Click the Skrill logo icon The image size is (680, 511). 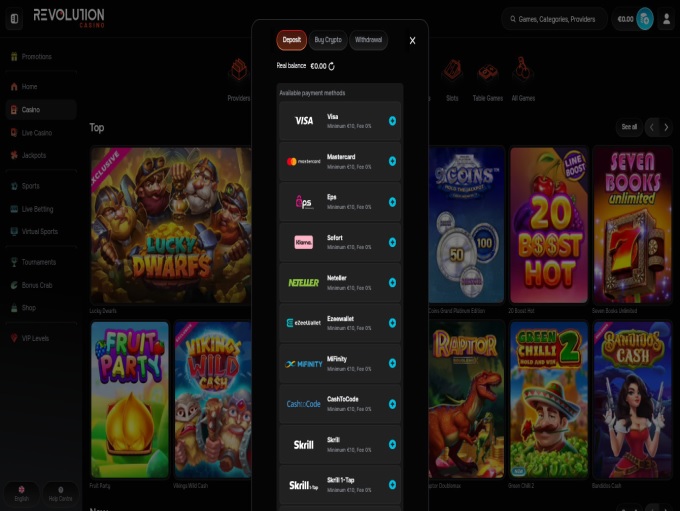tap(303, 444)
